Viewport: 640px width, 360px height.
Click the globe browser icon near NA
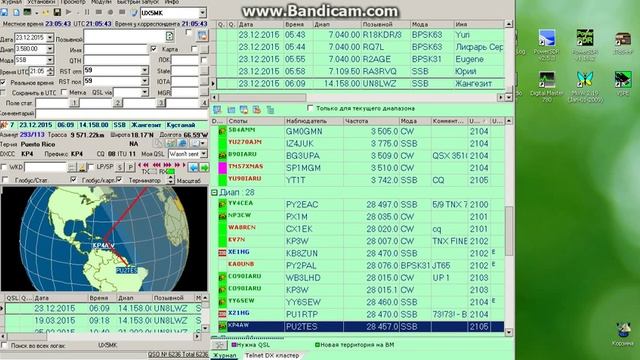pyautogui.click(x=182, y=143)
